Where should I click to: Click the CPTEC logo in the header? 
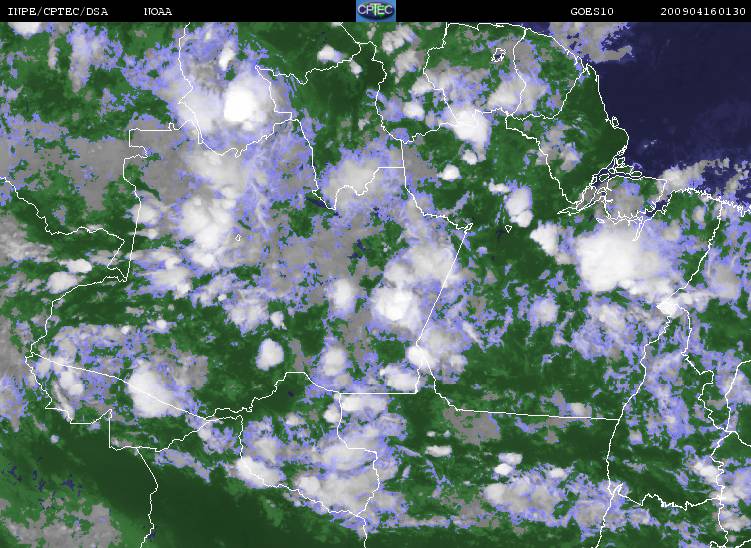(375, 11)
